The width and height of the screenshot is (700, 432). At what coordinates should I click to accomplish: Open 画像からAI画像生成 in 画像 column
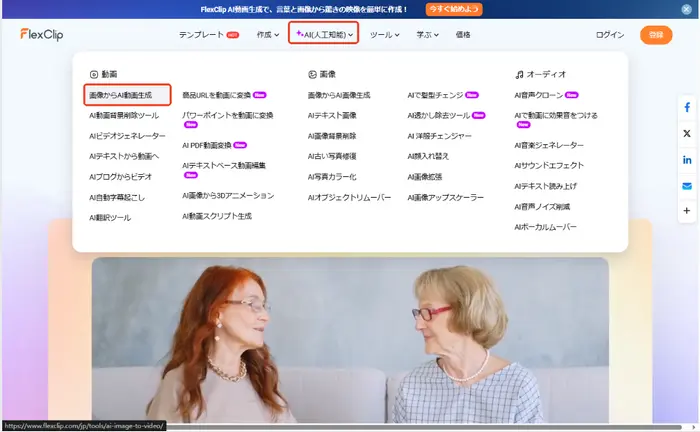click(339, 95)
